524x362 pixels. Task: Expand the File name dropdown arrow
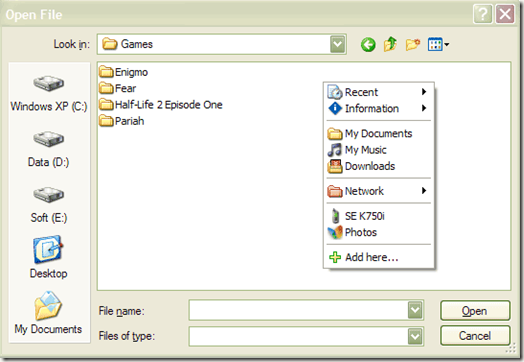415,310
